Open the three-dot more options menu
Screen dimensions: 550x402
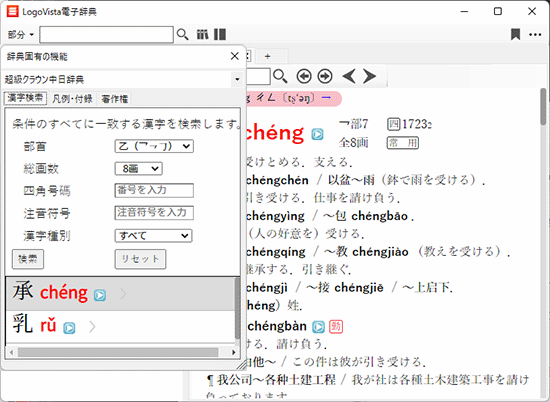pos(535,34)
